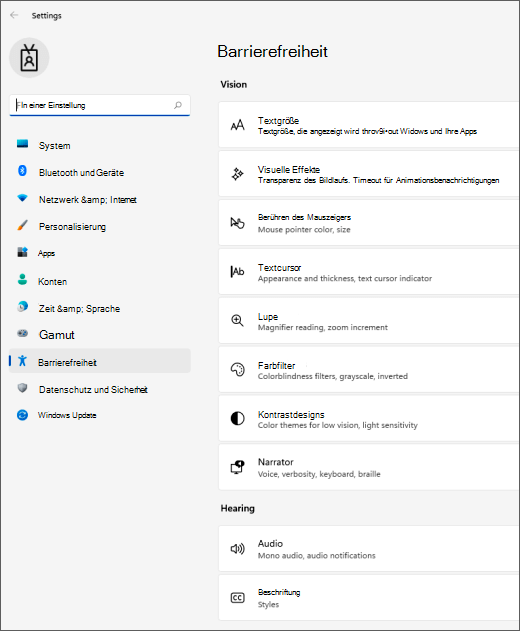
Task: Choose Zeit & Sprache label
Action: [79, 309]
